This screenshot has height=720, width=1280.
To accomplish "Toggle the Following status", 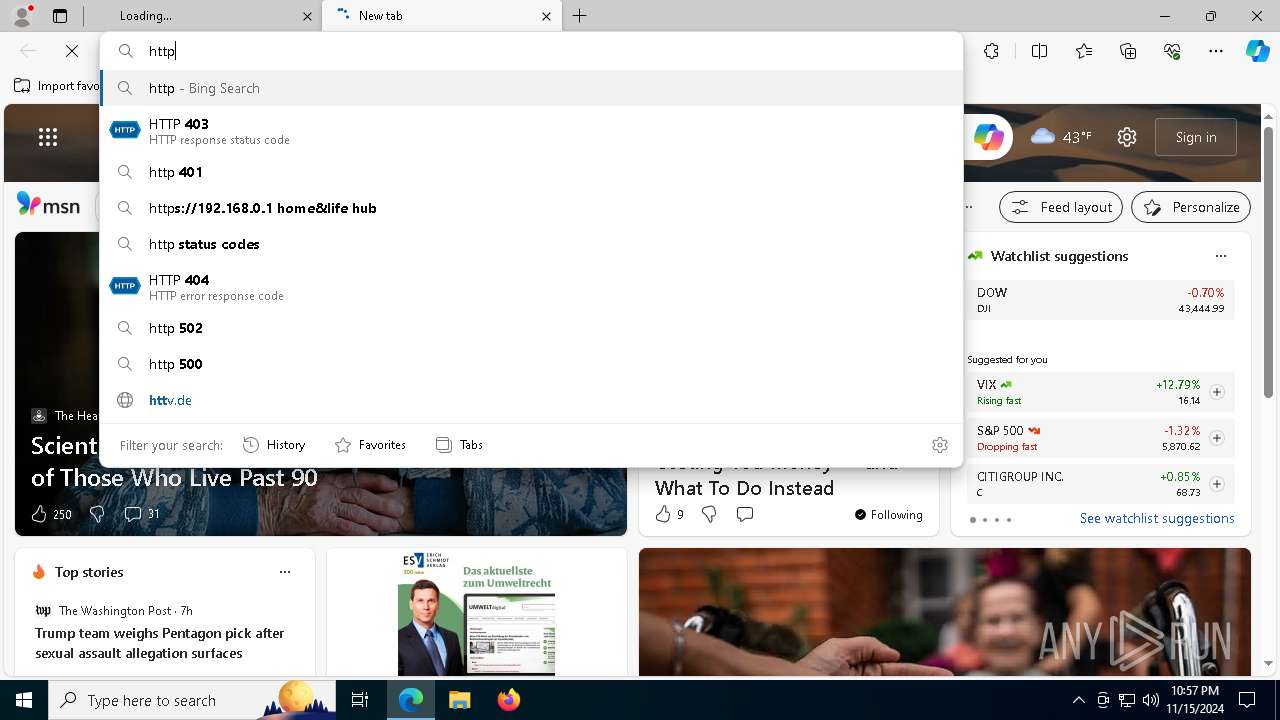I will click(x=888, y=514).
